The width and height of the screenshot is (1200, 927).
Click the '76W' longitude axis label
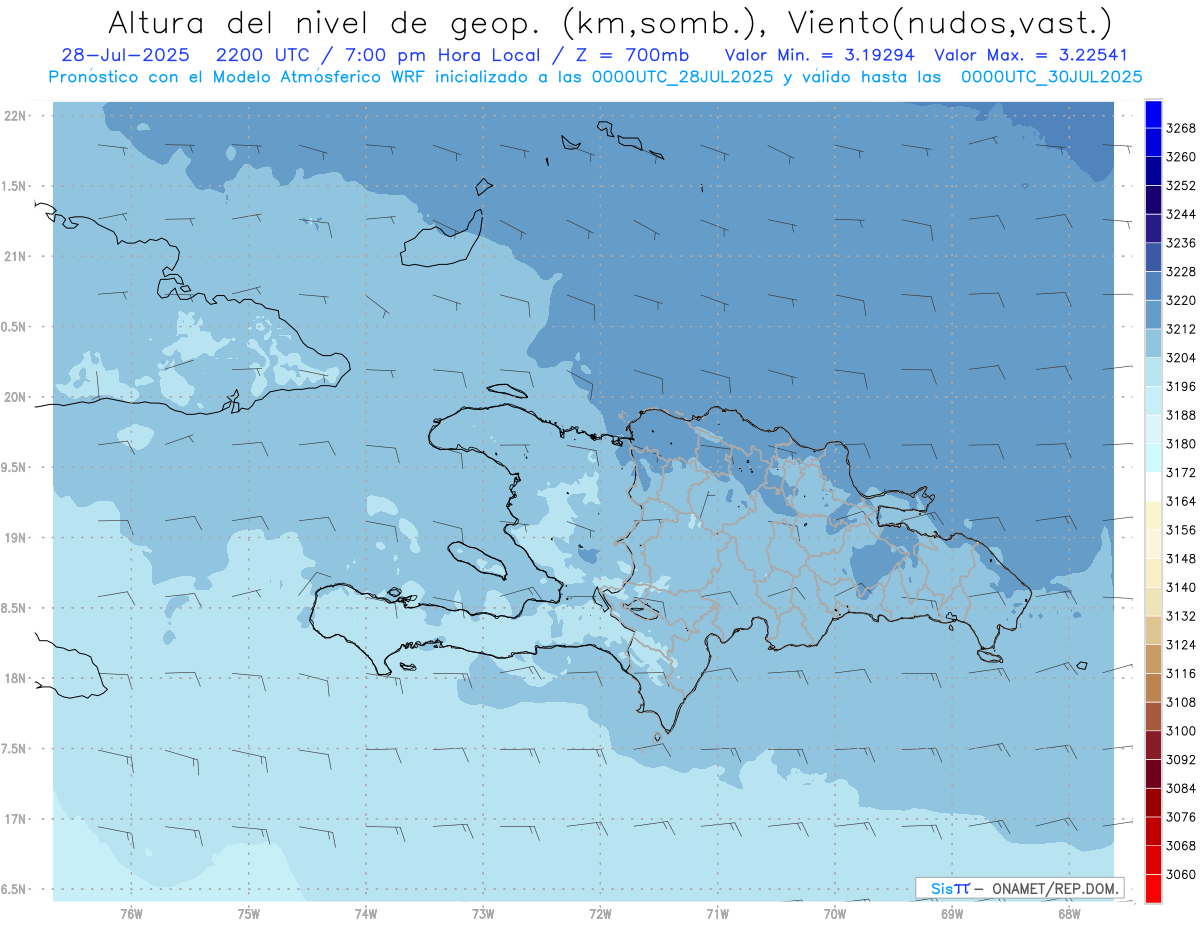point(131,913)
